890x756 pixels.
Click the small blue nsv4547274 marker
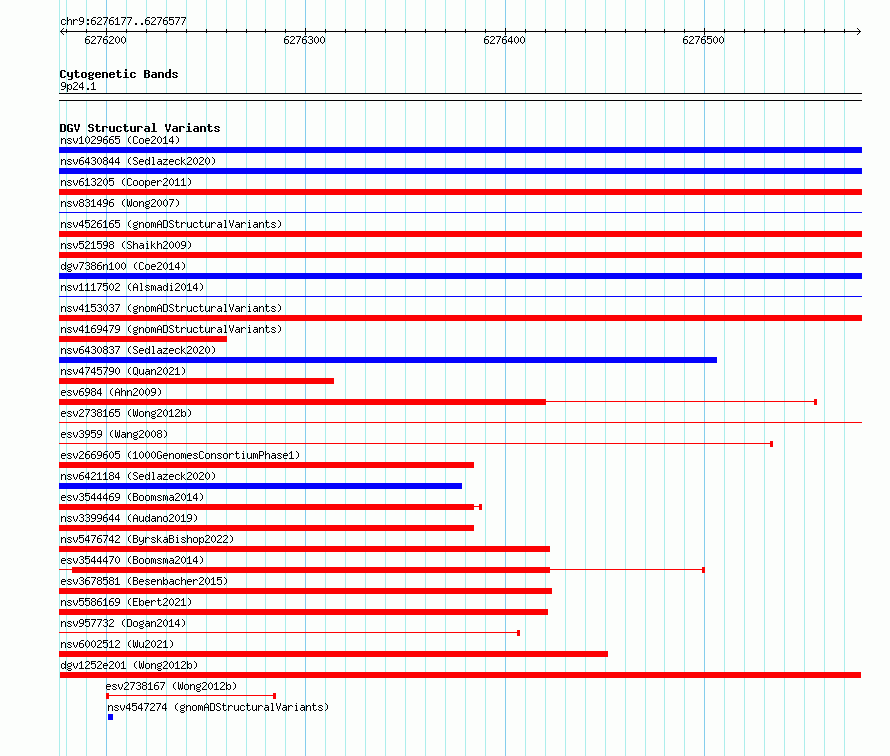pos(111,717)
